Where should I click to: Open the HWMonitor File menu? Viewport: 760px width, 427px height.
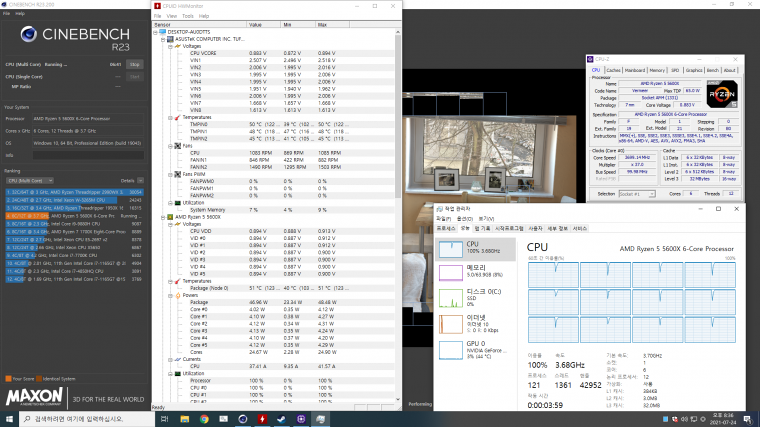158,16
